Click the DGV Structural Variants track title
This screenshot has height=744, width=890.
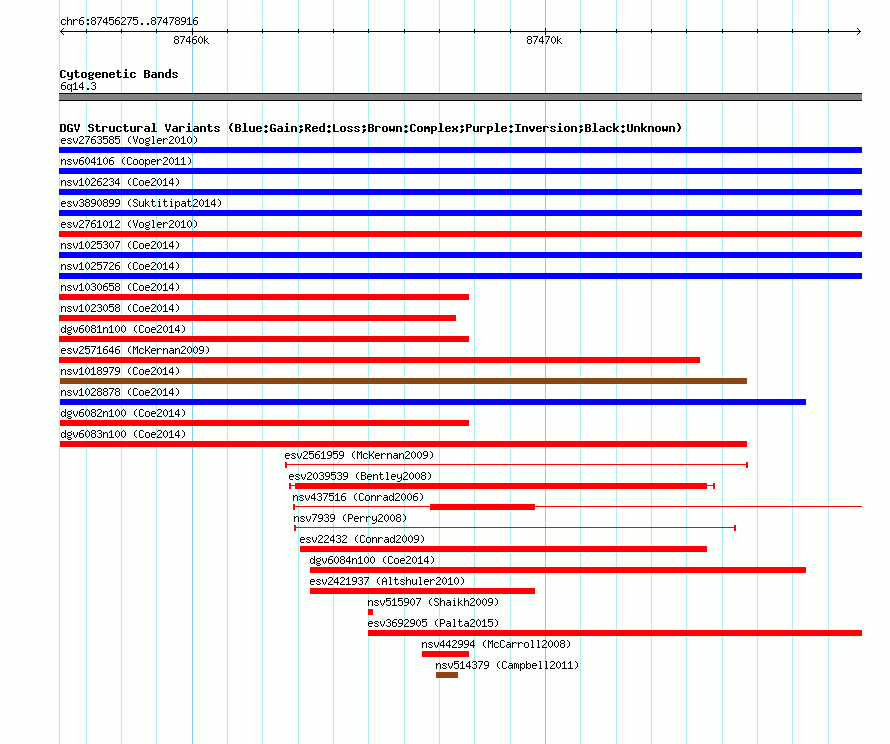coord(371,128)
